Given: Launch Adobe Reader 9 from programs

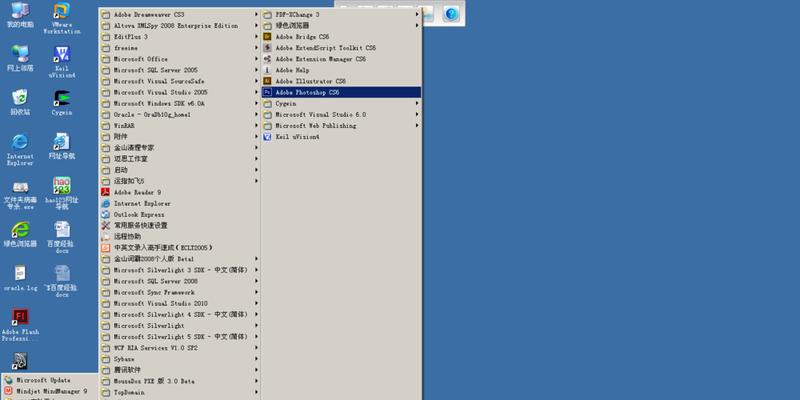Looking at the screenshot, I should tap(180, 192).
